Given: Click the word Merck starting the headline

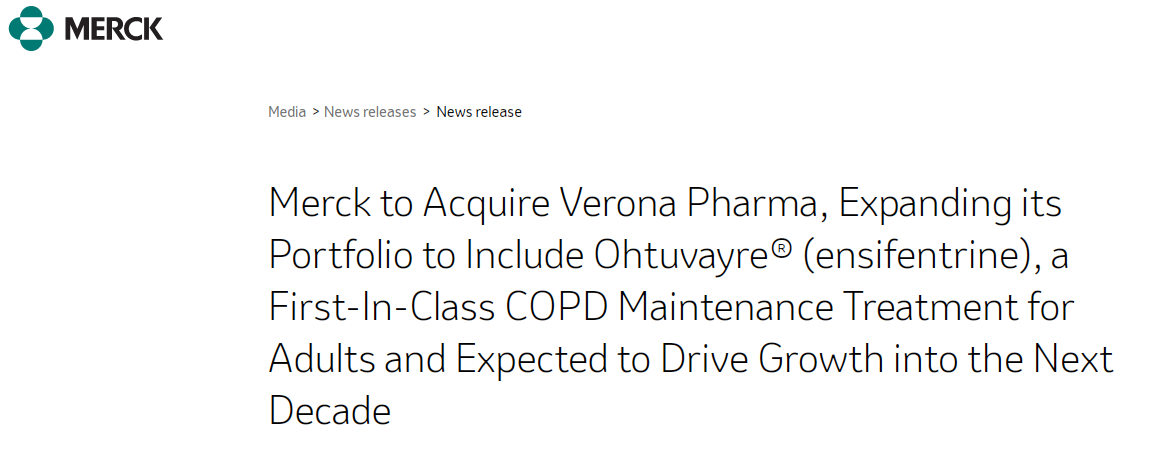Looking at the screenshot, I should pyautogui.click(x=319, y=204).
